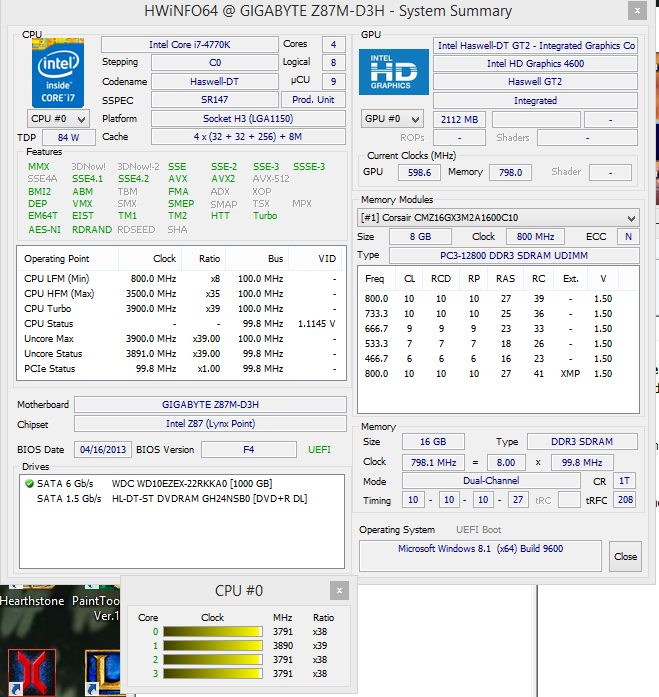Click the Core 3 clock bar

213,673
